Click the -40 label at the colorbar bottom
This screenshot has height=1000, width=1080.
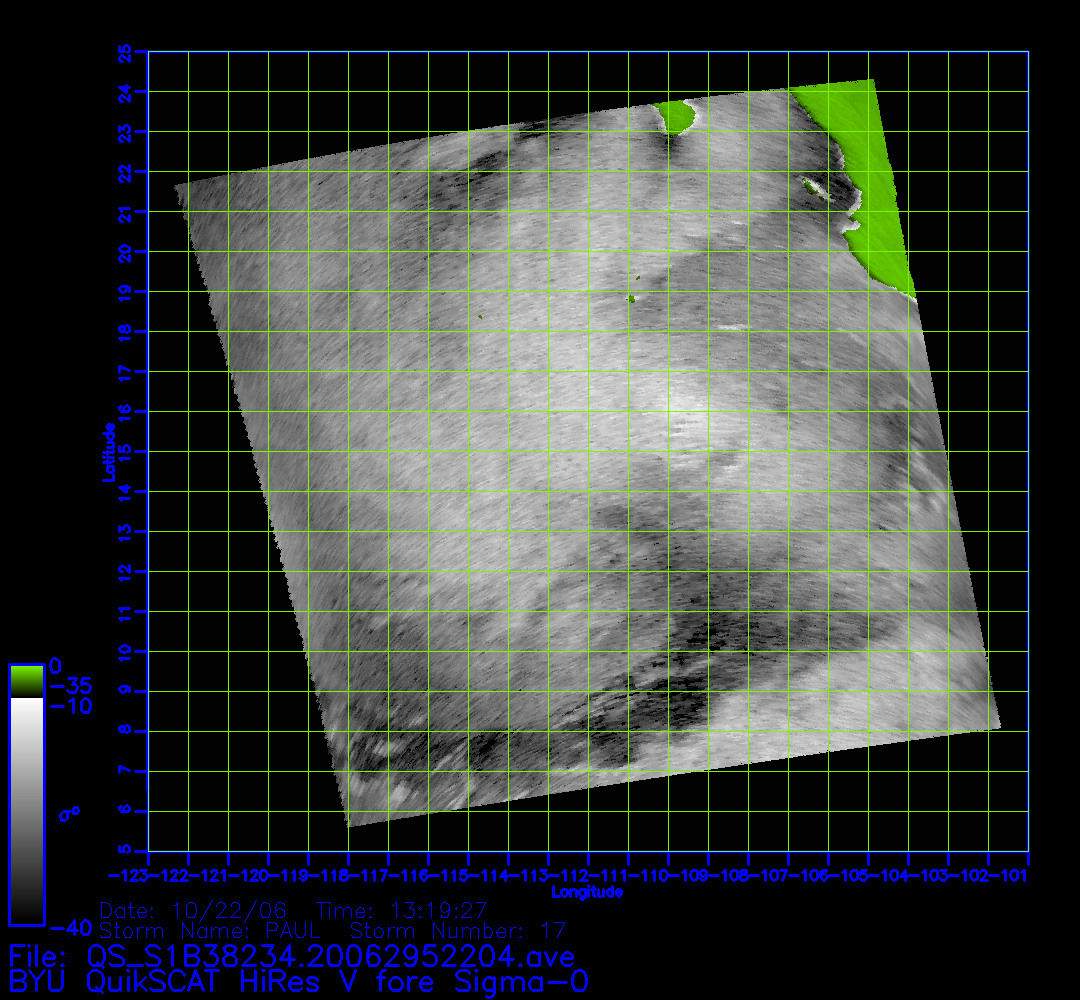coord(69,928)
